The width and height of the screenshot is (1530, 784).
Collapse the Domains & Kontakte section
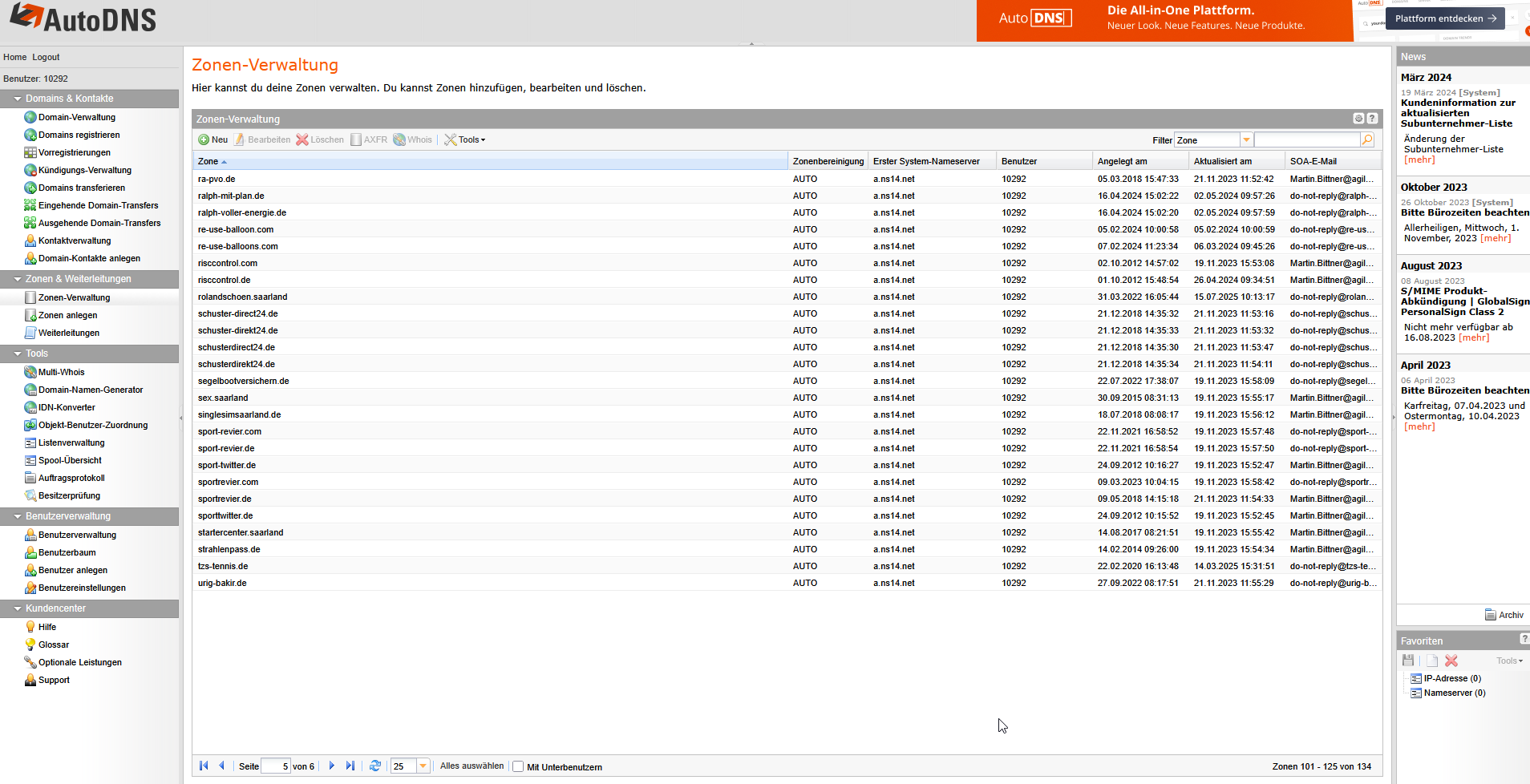[18, 99]
